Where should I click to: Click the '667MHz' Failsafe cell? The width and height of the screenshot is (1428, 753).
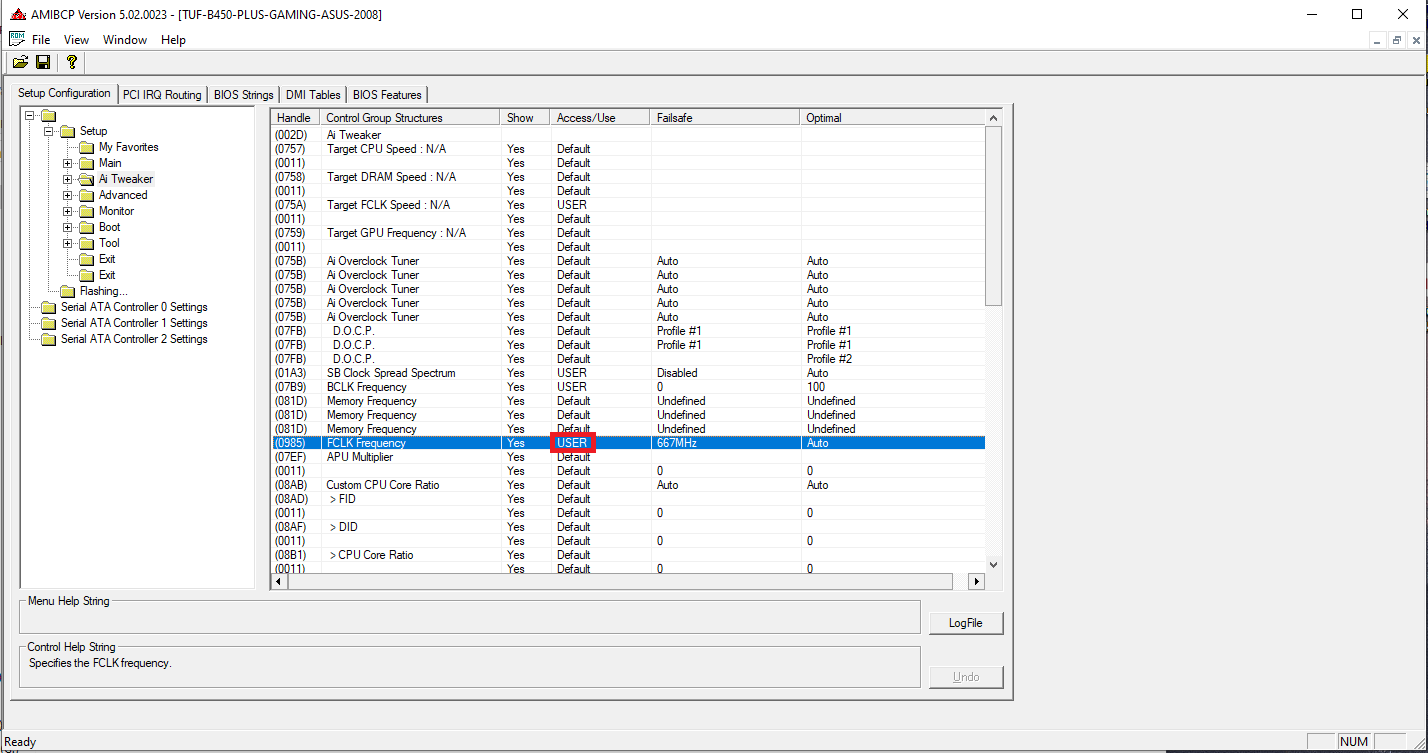[x=677, y=443]
